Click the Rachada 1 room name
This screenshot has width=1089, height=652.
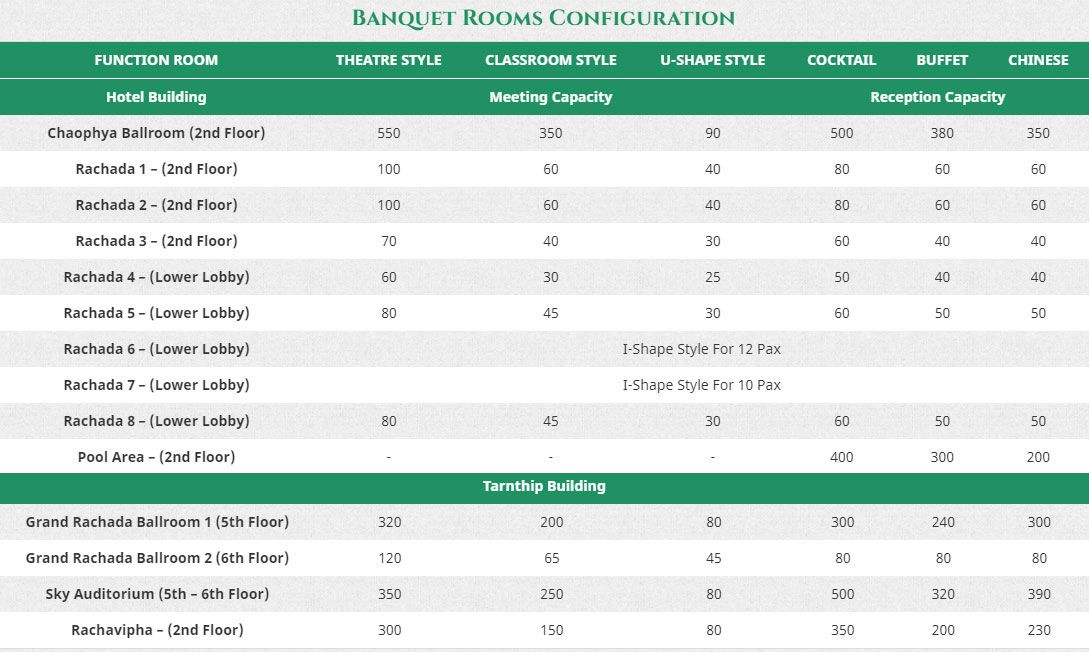(x=156, y=169)
